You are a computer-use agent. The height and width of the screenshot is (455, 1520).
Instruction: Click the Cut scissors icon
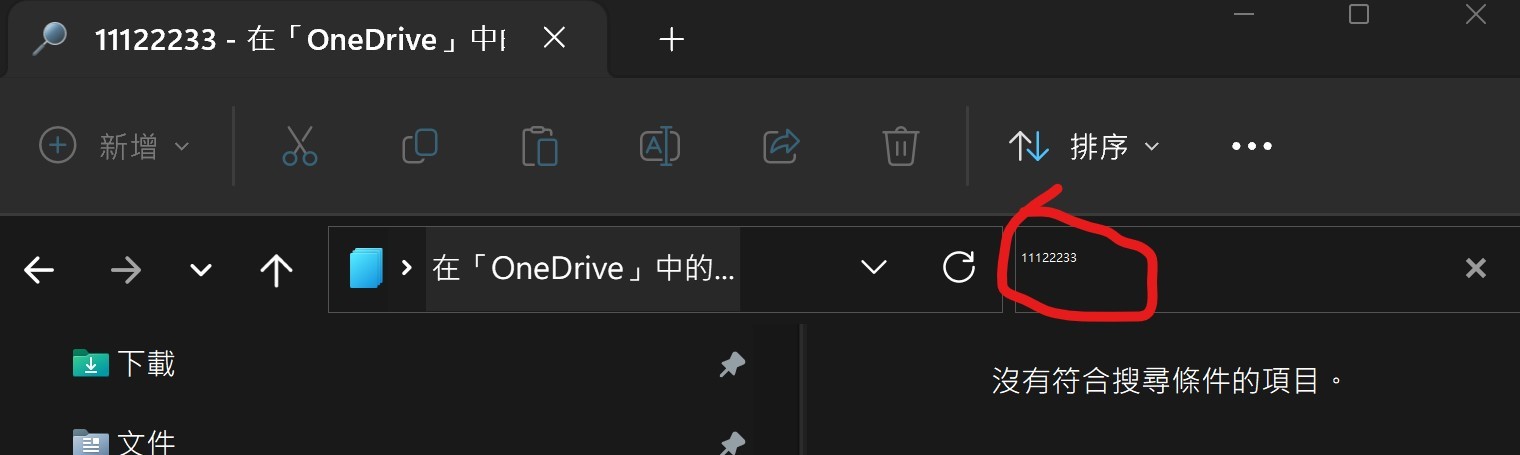299,146
